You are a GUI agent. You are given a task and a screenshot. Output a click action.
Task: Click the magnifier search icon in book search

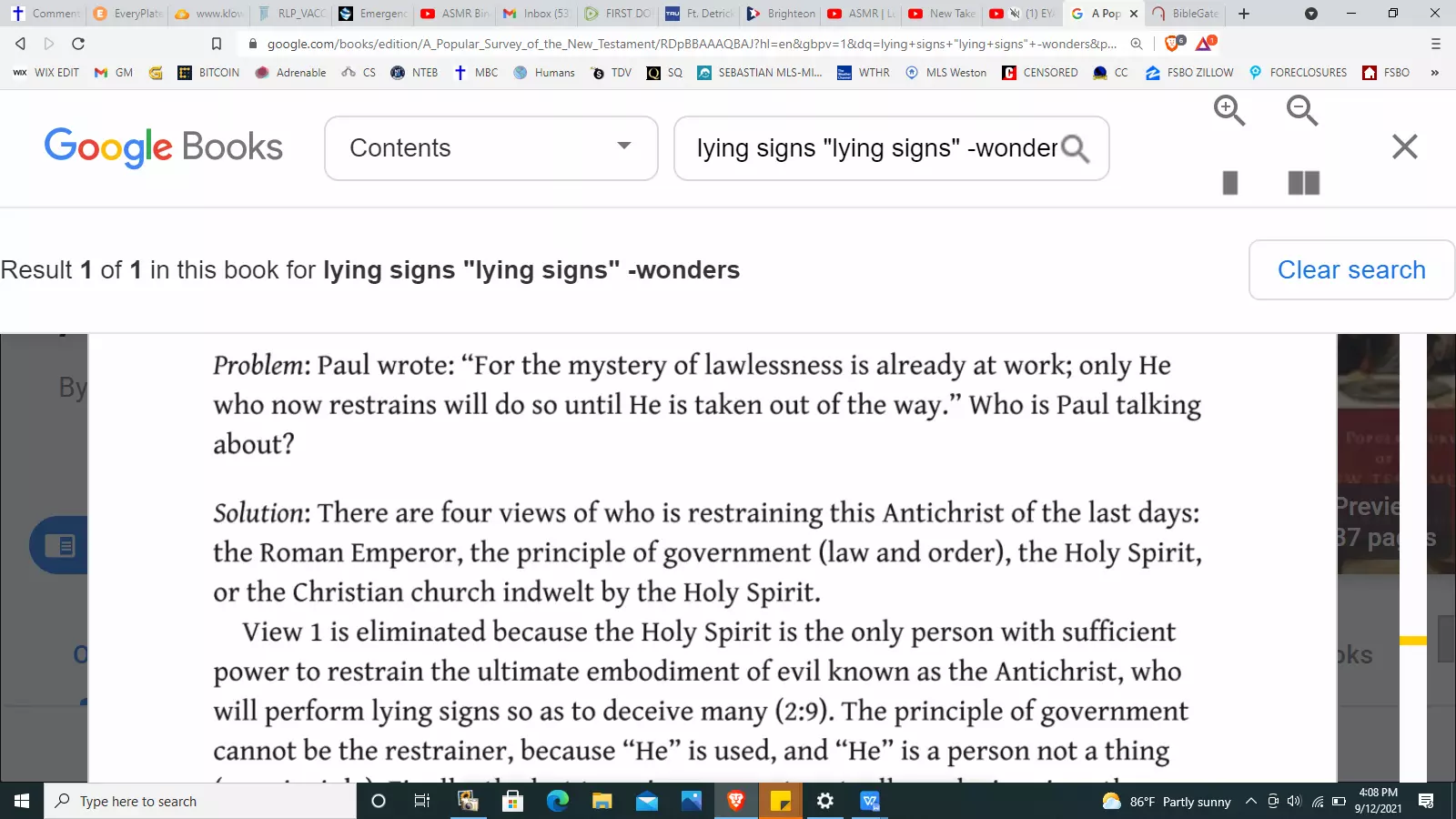coord(1075,148)
